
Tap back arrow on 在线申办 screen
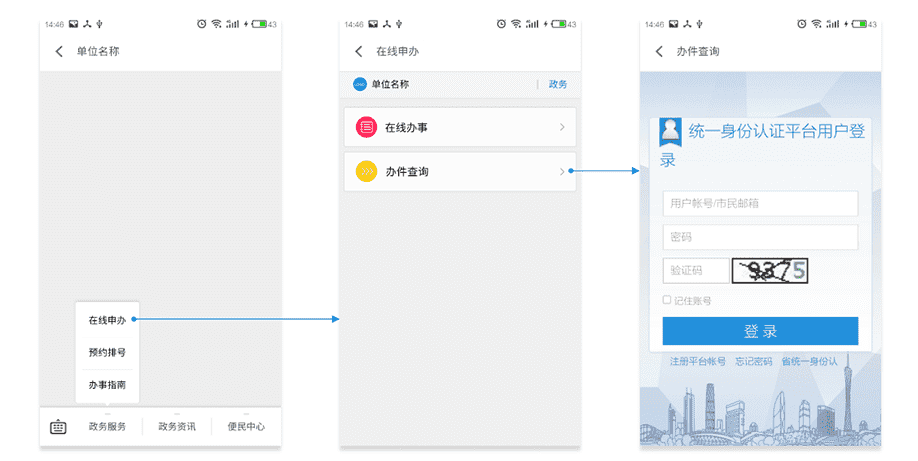click(x=359, y=52)
